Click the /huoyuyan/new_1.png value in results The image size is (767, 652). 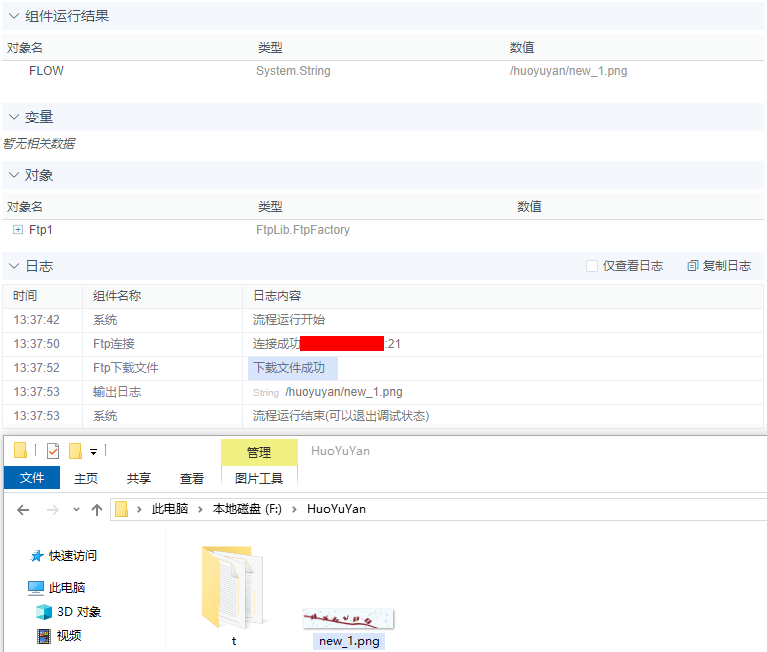(x=568, y=71)
